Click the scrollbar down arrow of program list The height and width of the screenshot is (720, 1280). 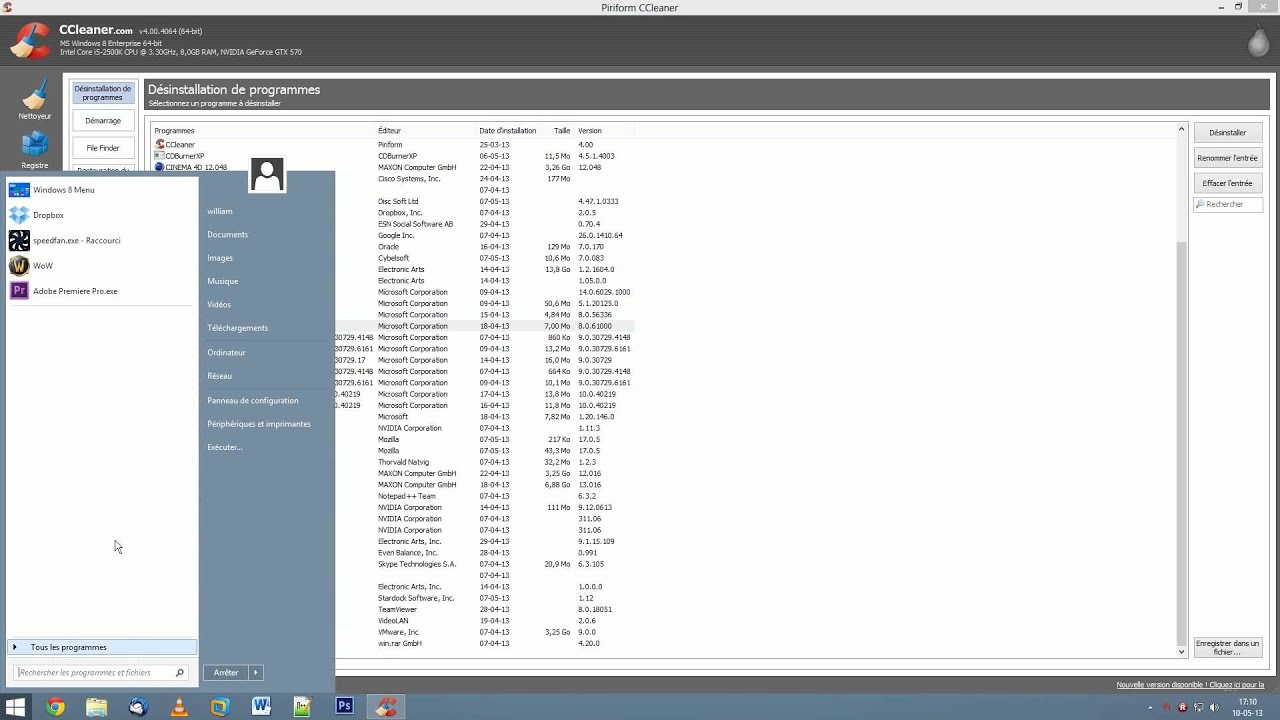click(x=1181, y=652)
